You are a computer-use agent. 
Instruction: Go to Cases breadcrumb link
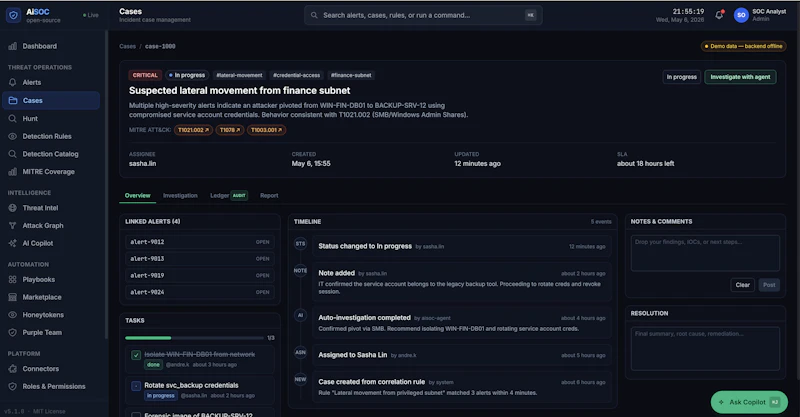pos(128,46)
